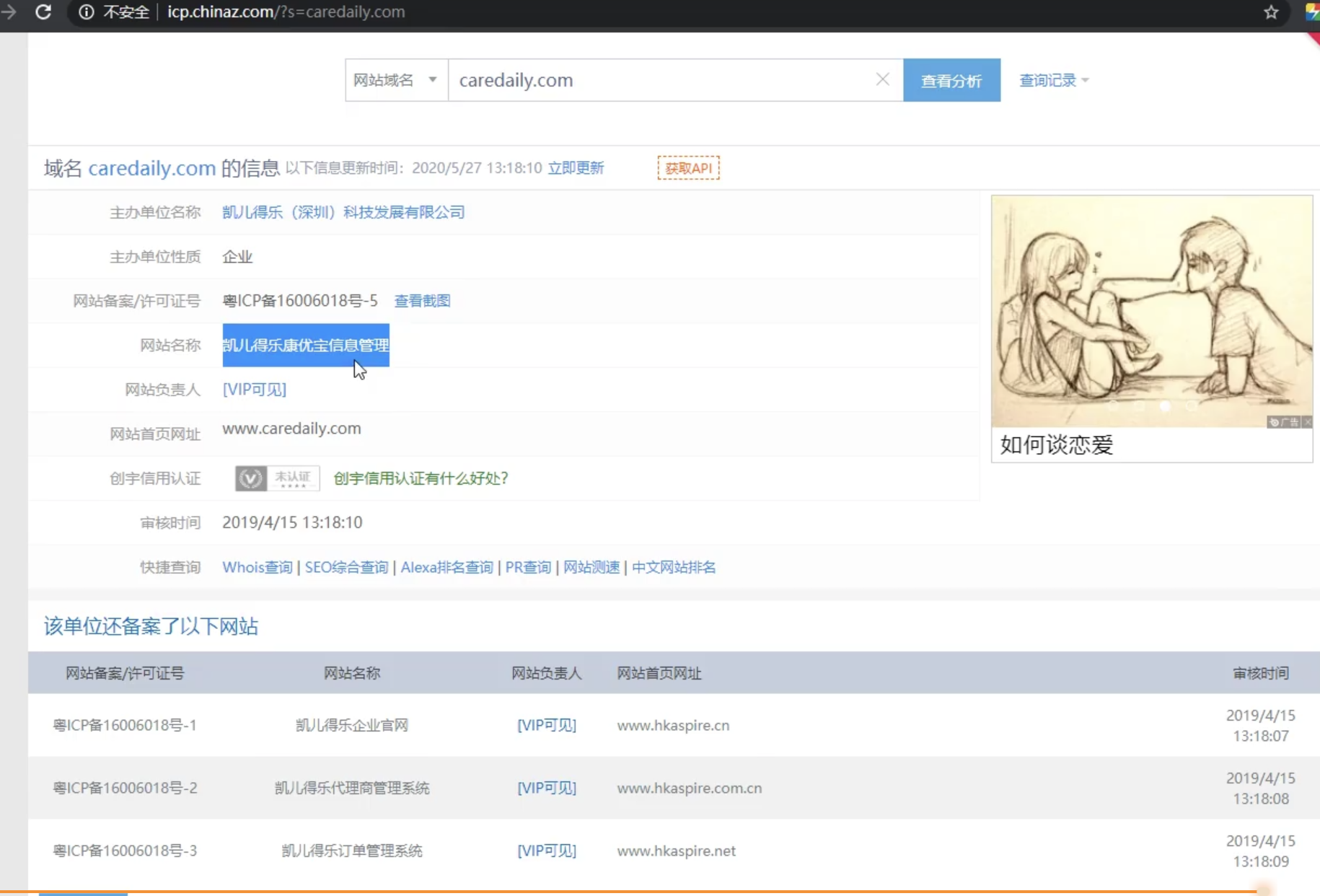This screenshot has width=1320, height=896.
Task: Click the 凯儿得乐订单管理系统 site name cell
Action: click(x=352, y=851)
